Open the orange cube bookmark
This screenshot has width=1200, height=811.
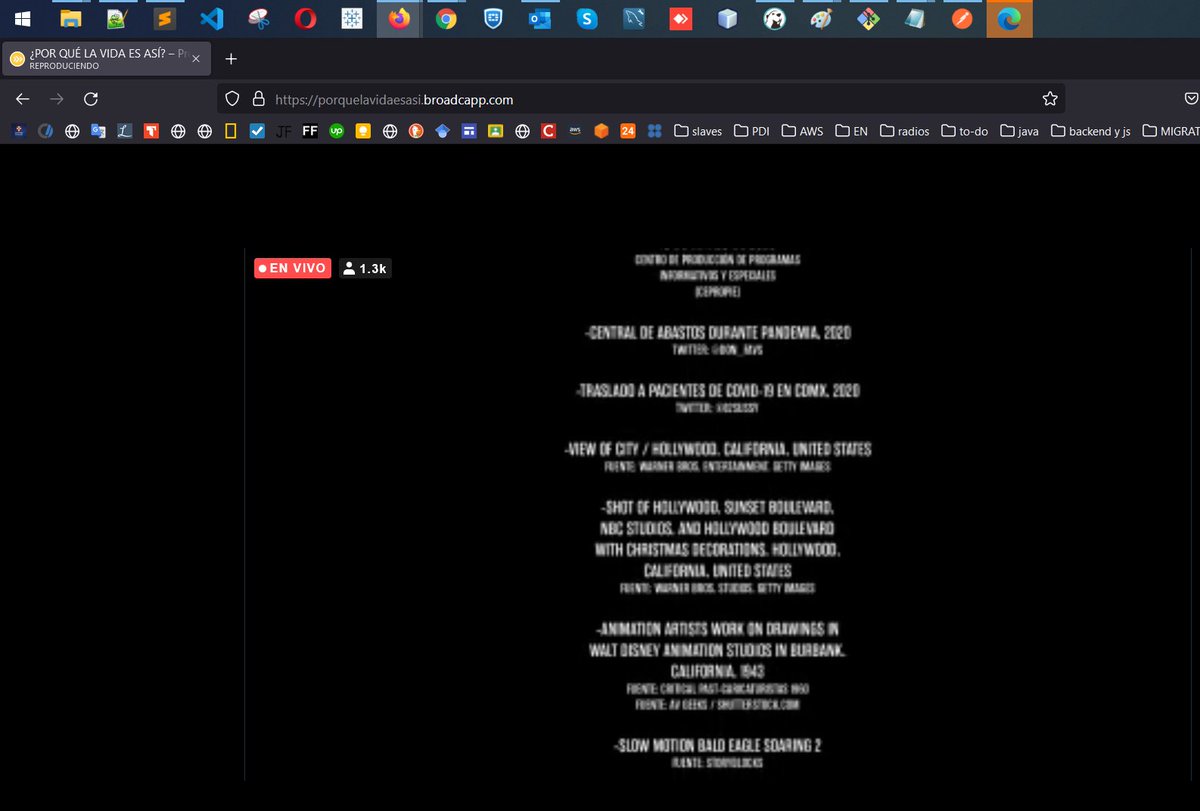click(601, 131)
